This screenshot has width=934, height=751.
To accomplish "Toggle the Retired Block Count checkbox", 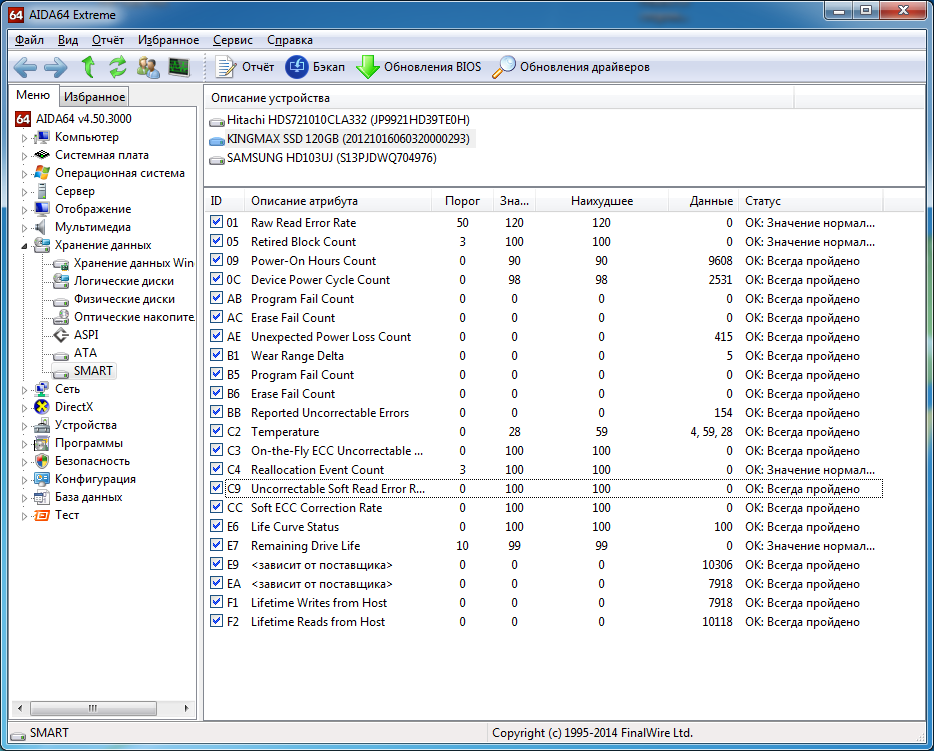I will pyautogui.click(x=216, y=241).
